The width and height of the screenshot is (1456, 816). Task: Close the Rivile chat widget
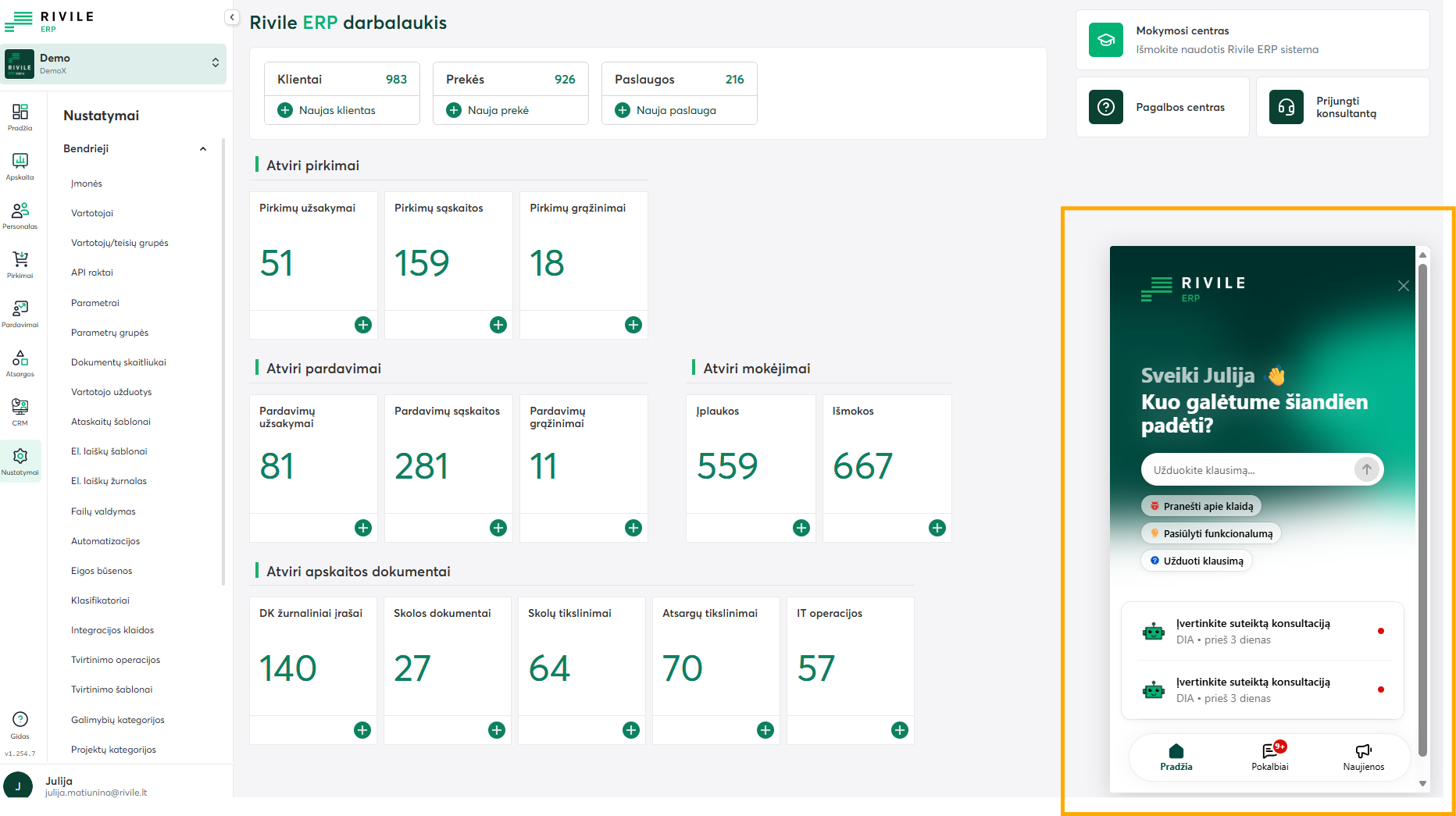[x=1403, y=286]
